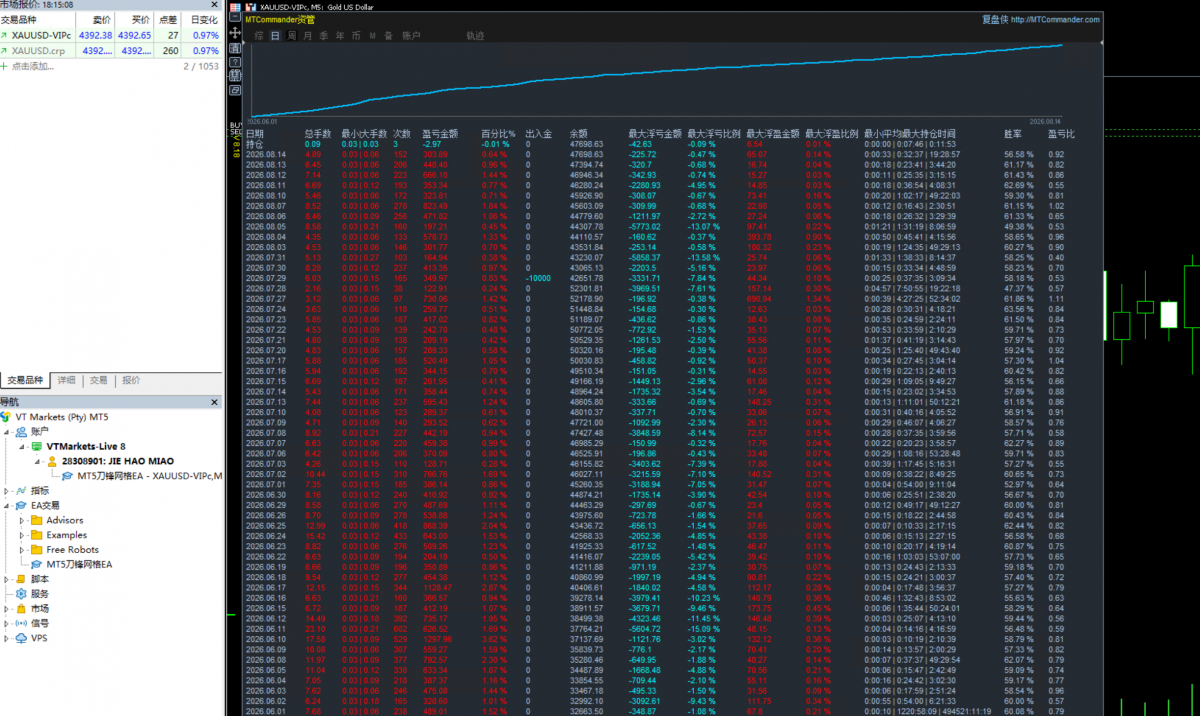Click the question mark help icon

pos(235,62)
